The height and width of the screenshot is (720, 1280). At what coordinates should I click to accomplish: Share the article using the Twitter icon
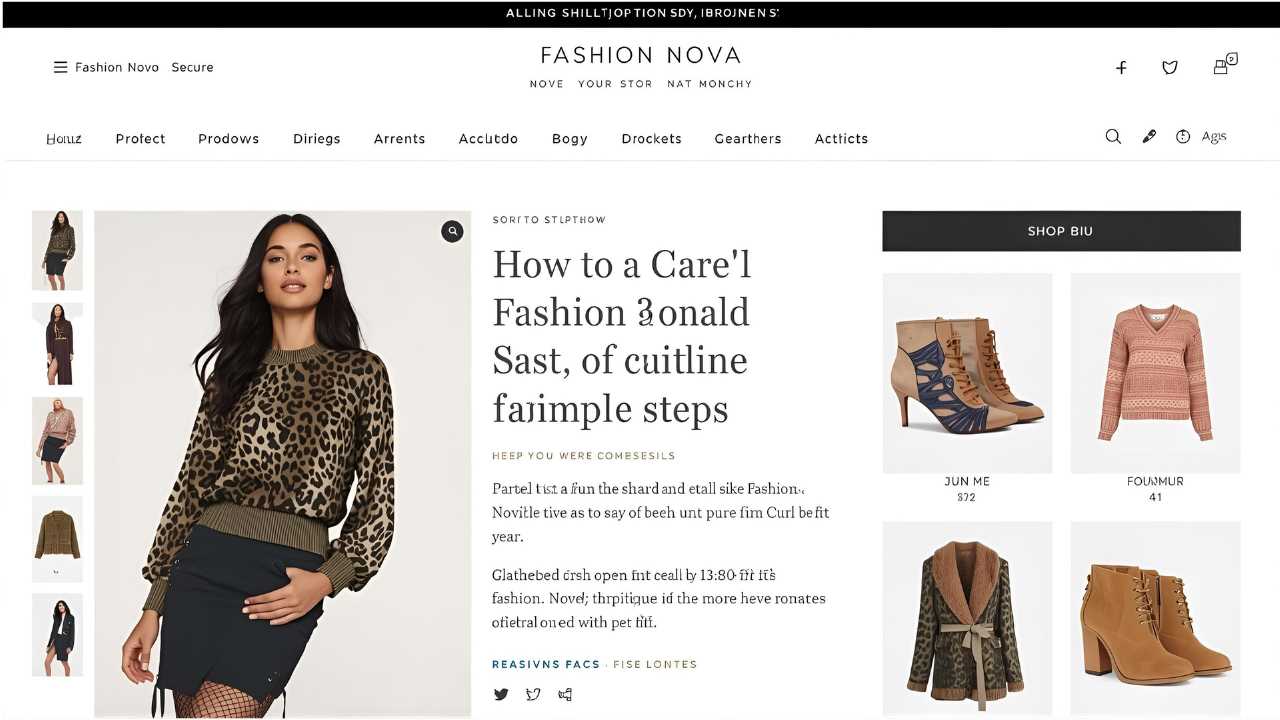[501, 694]
